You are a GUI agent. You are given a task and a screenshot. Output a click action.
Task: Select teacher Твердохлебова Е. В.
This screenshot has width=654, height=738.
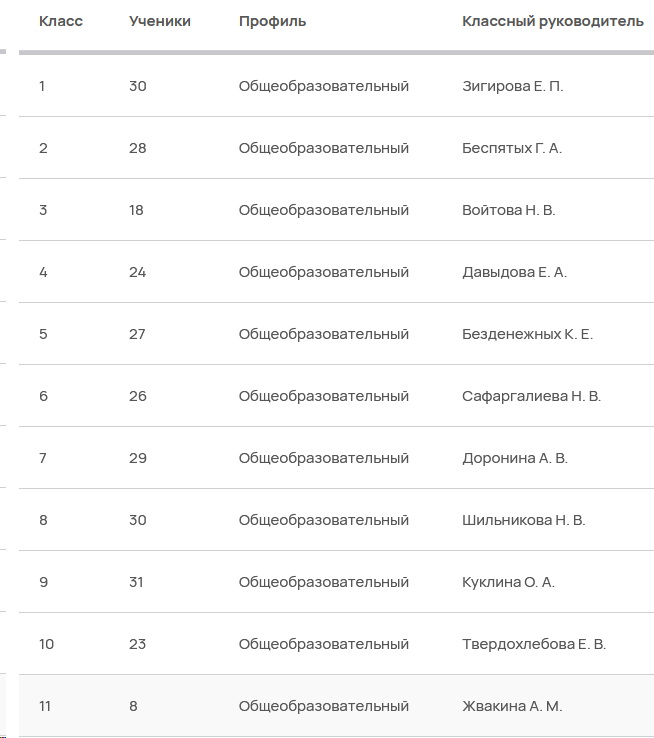[534, 644]
